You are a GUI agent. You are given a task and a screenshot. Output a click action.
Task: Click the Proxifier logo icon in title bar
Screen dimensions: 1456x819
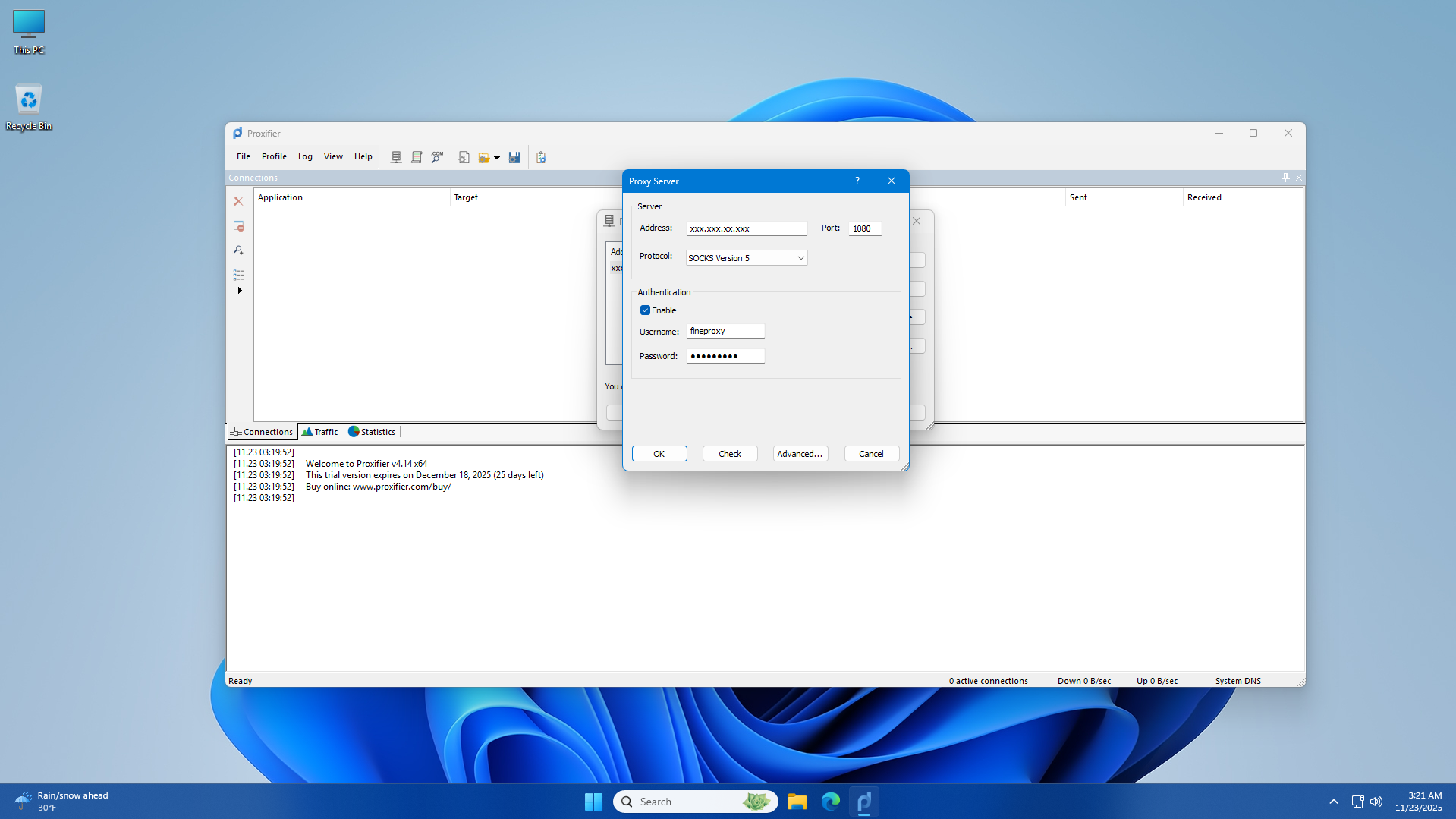tap(237, 133)
